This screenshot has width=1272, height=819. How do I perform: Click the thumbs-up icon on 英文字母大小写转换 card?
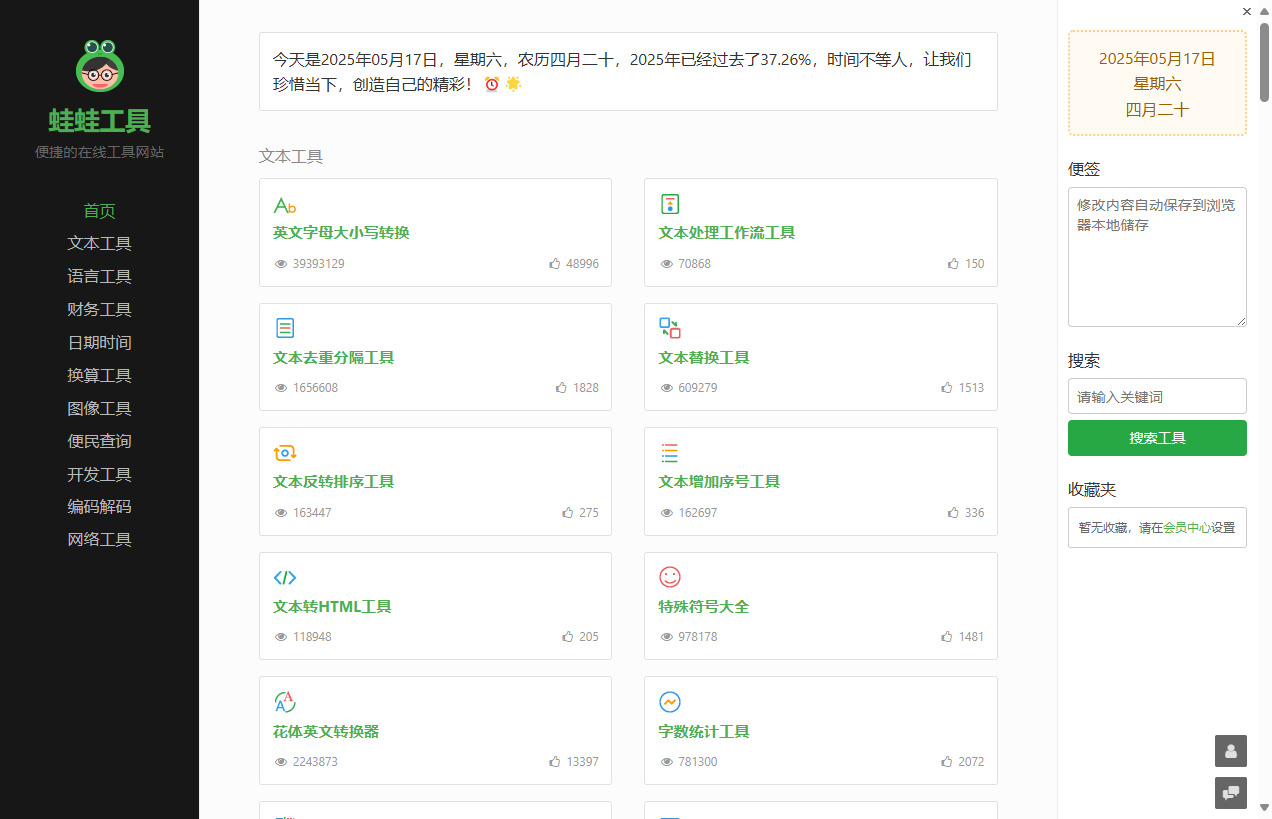[x=554, y=263]
